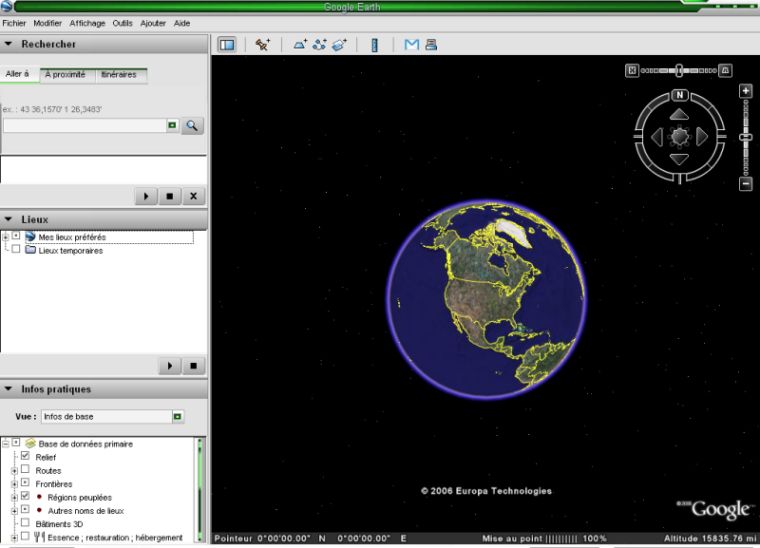Switch to the Aller à tab
Screen dimensions: 760x548
coord(18,74)
